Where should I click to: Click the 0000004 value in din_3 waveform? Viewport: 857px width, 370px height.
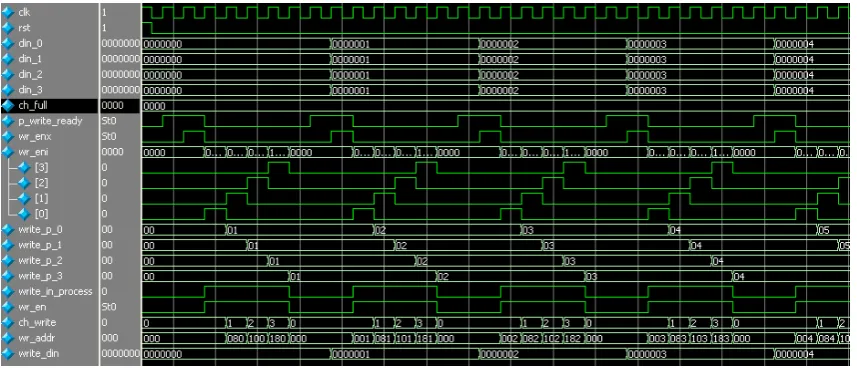(x=796, y=90)
